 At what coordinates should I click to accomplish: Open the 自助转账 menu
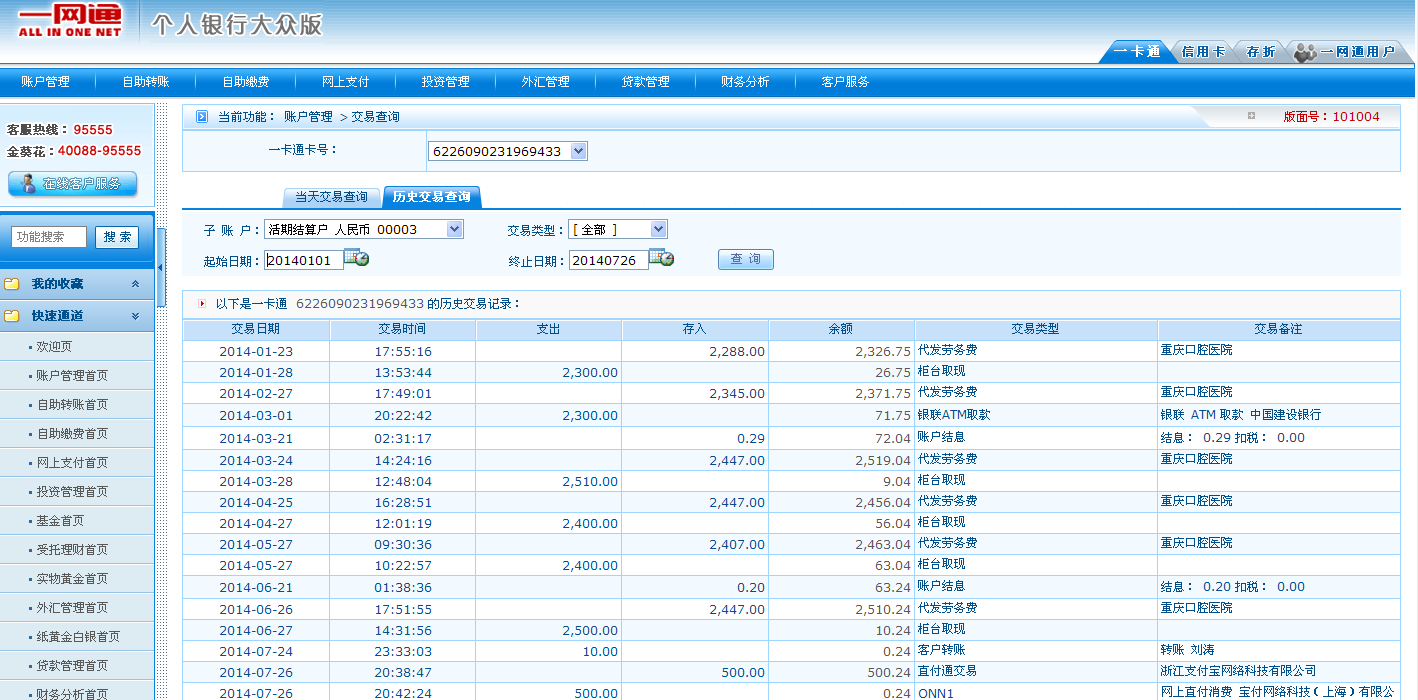click(146, 82)
